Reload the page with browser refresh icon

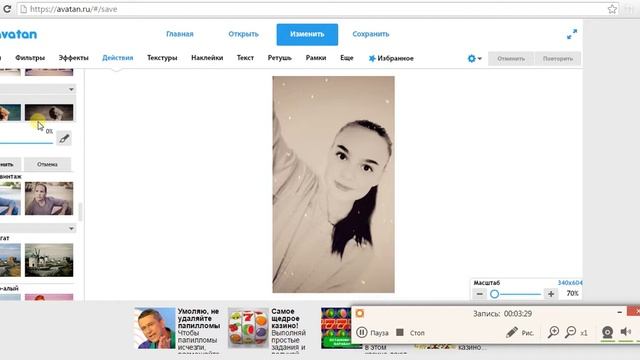click(x=7, y=9)
